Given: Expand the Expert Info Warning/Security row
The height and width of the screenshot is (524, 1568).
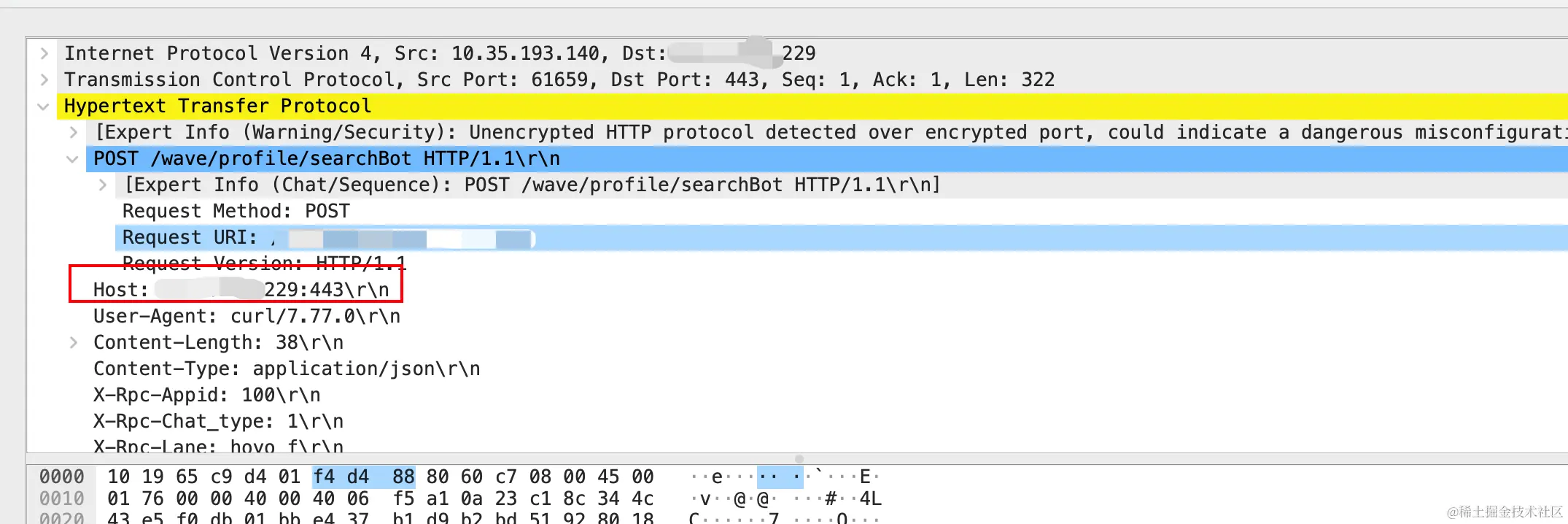Looking at the screenshot, I should coord(74,132).
